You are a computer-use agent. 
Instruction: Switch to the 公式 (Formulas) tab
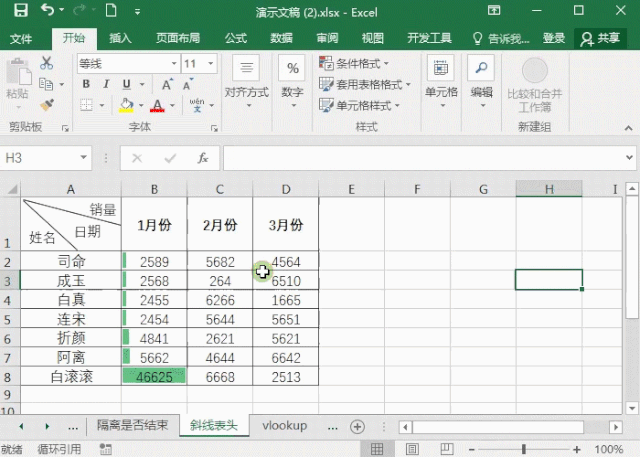coord(236,39)
